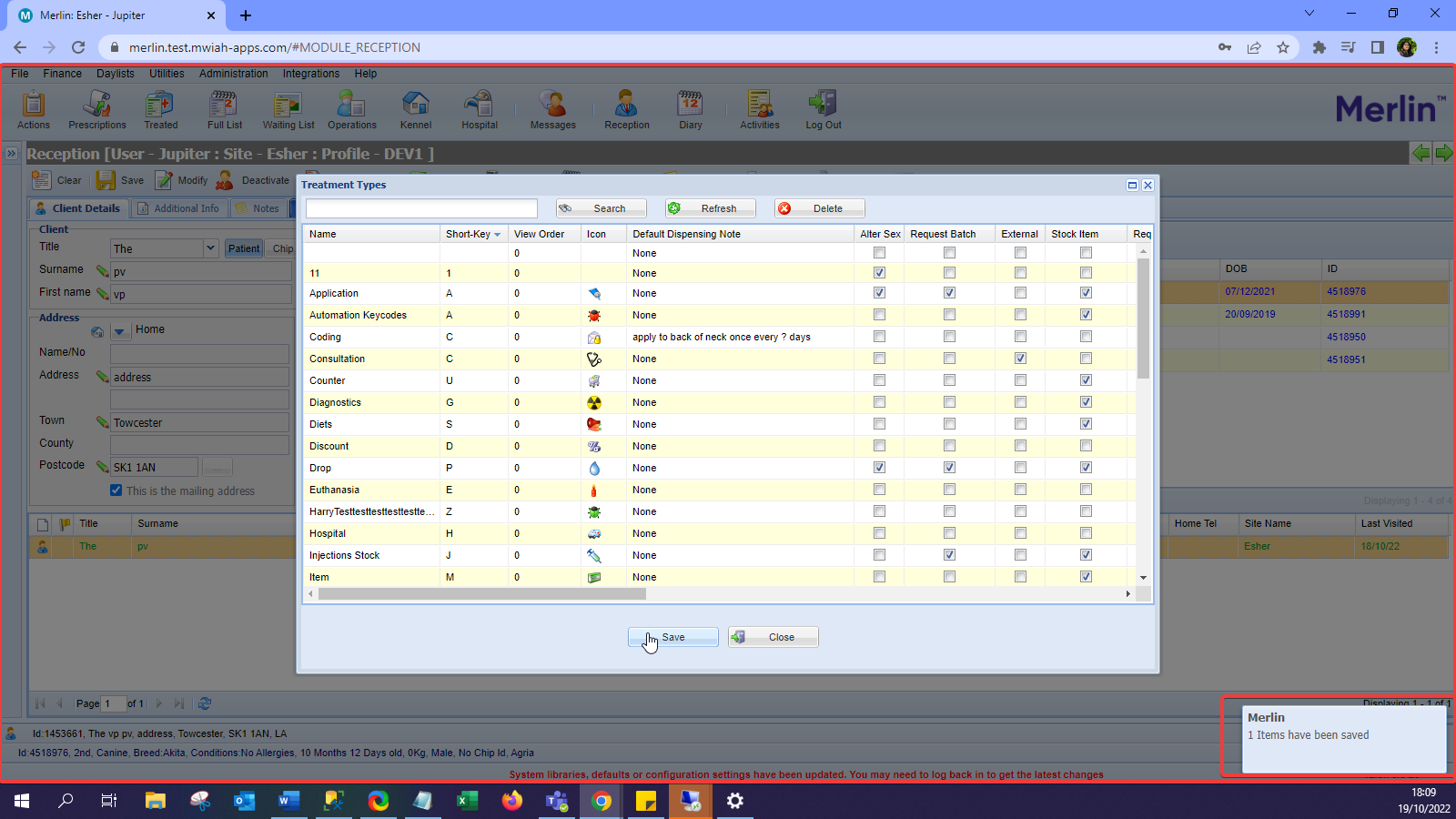
Task: Toggle Stock Item for Diets row
Action: click(x=1086, y=424)
